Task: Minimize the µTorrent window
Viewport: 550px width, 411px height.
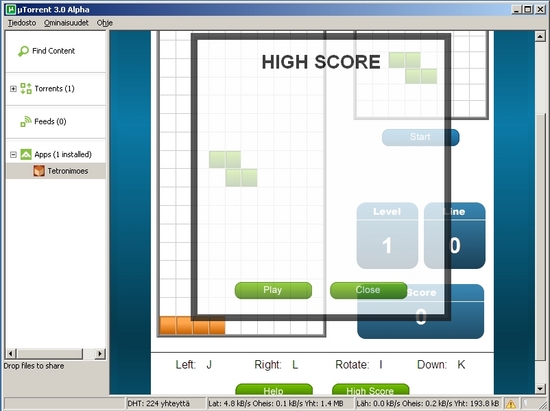Action: 516,9
